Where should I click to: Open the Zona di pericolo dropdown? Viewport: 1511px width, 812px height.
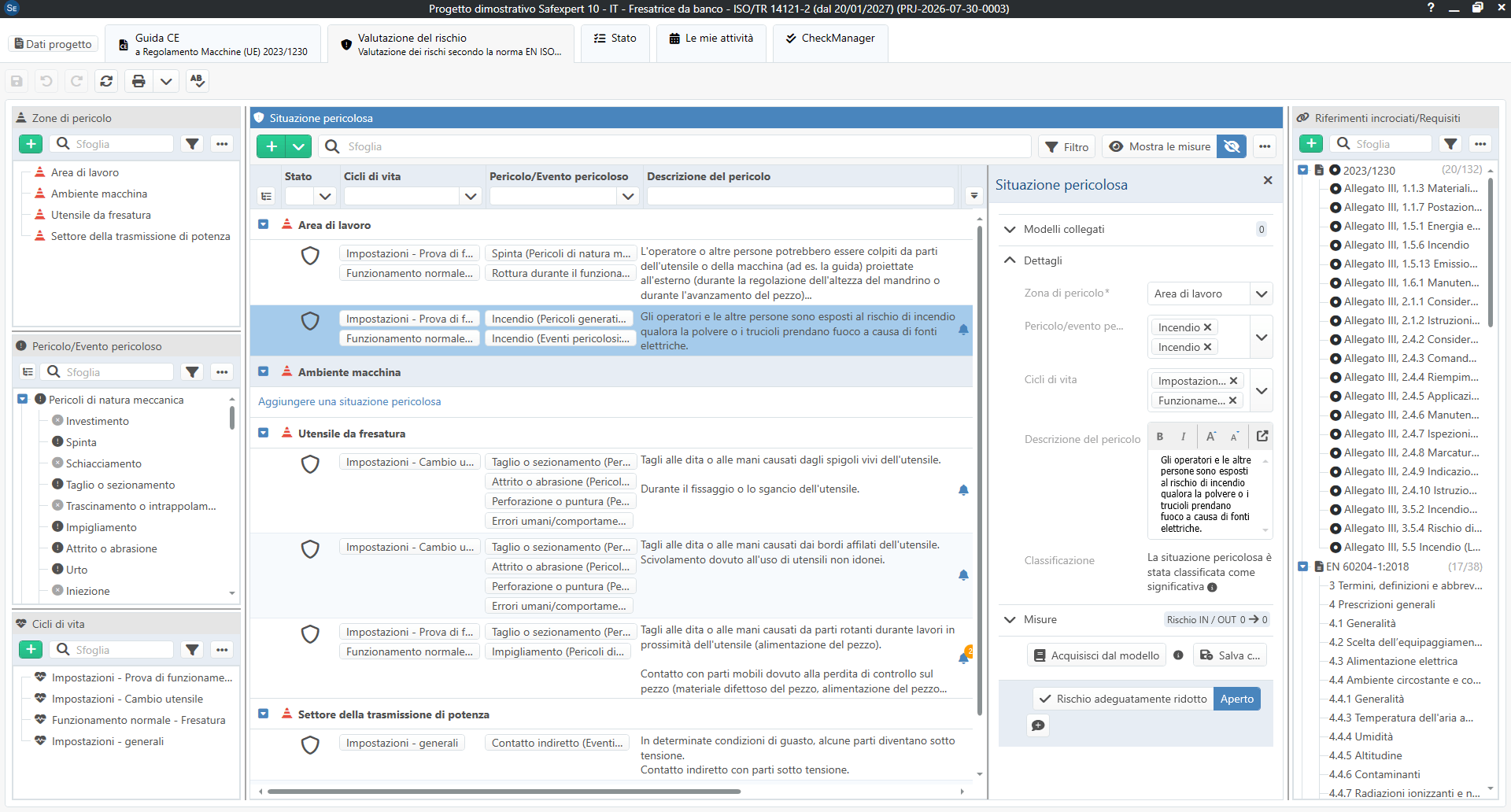pyautogui.click(x=1262, y=293)
